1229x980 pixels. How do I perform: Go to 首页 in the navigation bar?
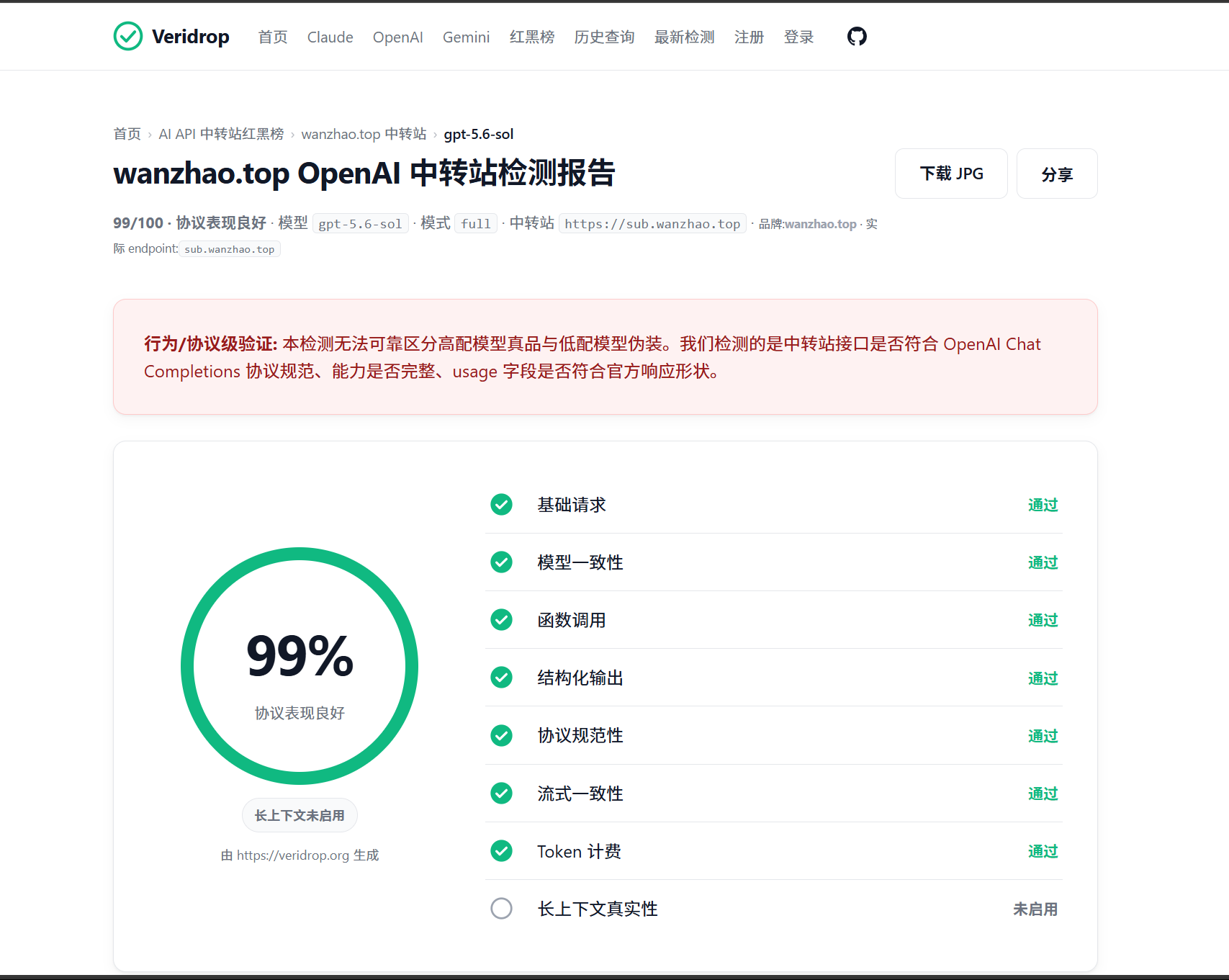273,37
